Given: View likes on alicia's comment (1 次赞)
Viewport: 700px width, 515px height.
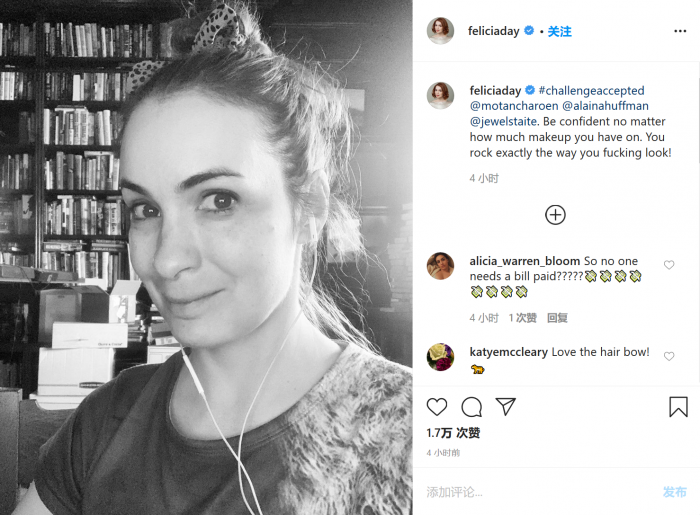Looking at the screenshot, I should coord(522,318).
